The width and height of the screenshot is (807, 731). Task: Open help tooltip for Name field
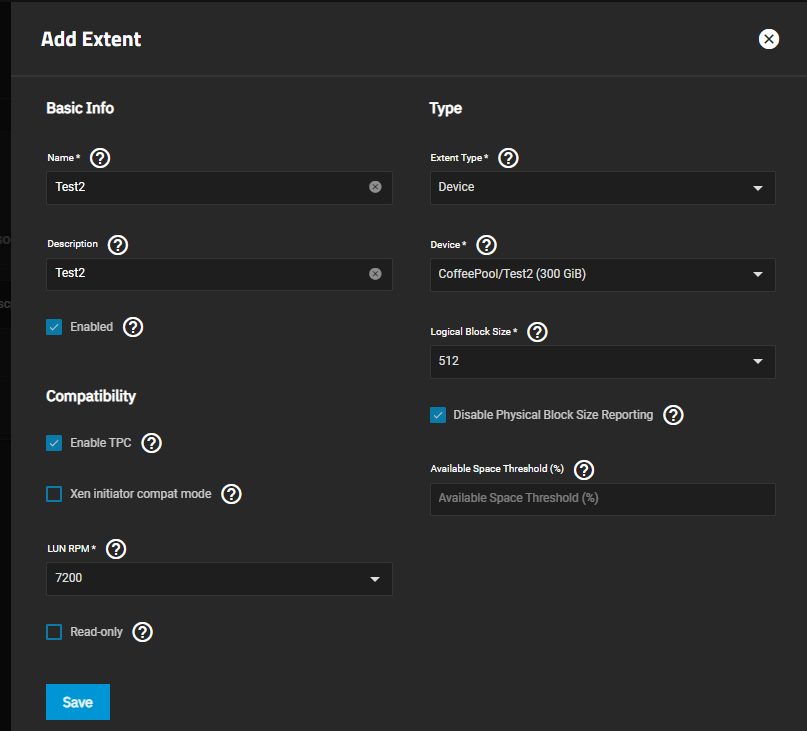[100, 158]
